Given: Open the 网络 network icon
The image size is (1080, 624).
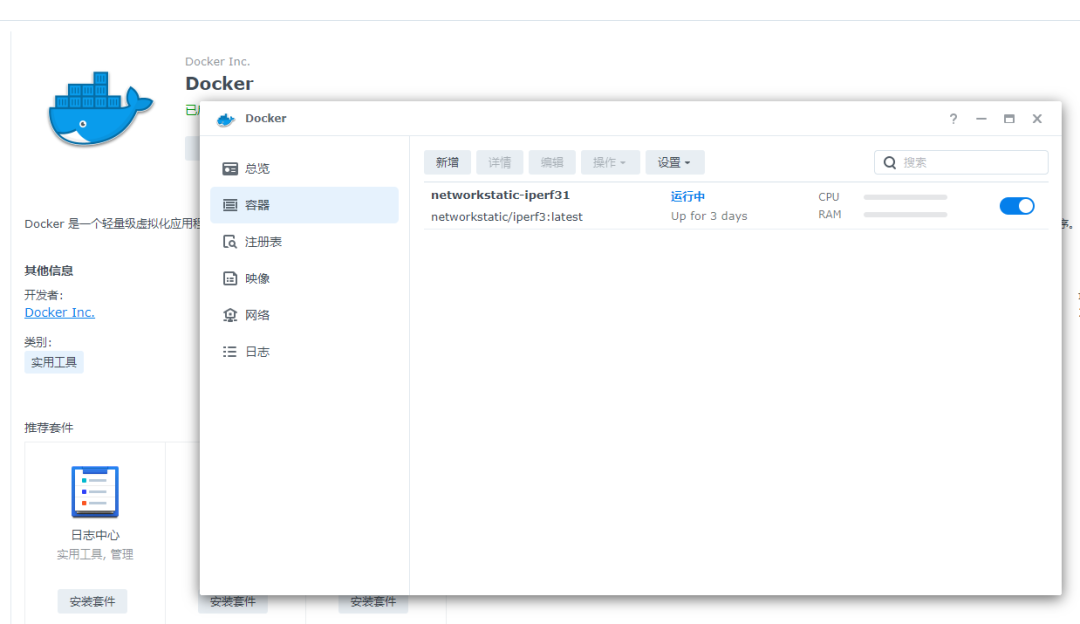Looking at the screenshot, I should 230,315.
